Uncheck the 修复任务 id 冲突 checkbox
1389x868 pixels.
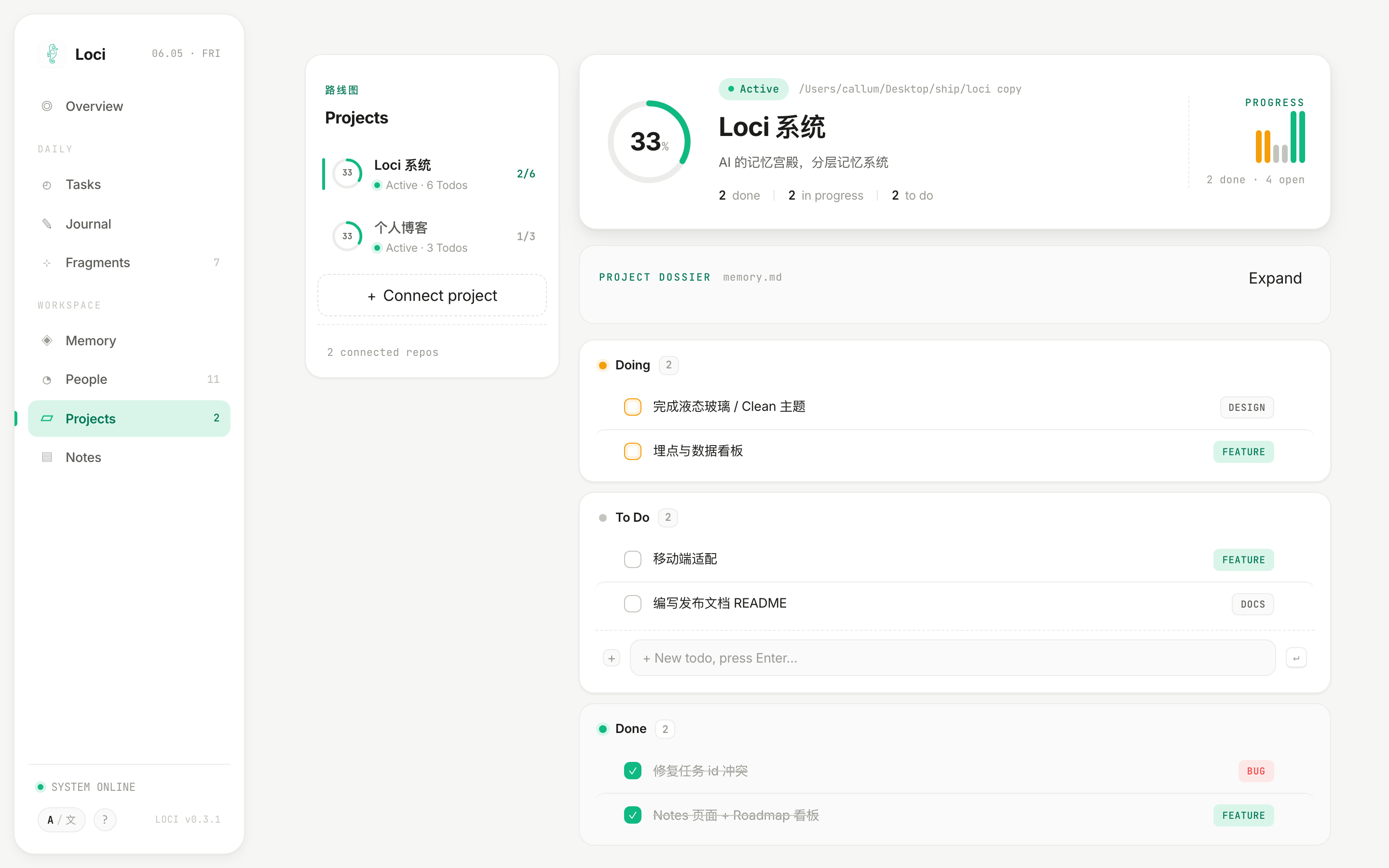(632, 771)
